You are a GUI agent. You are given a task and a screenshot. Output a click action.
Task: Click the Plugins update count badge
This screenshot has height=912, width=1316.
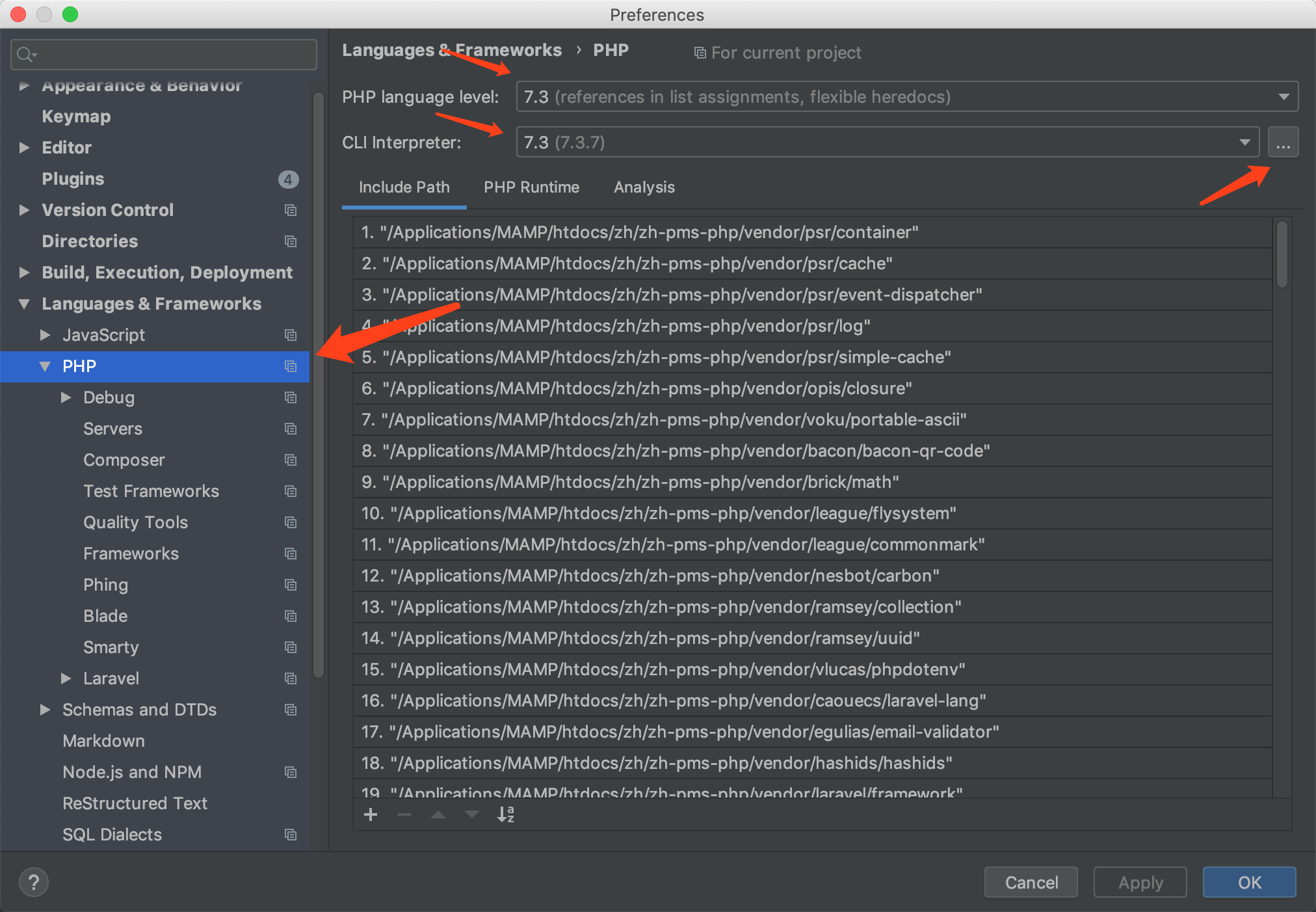[288, 179]
